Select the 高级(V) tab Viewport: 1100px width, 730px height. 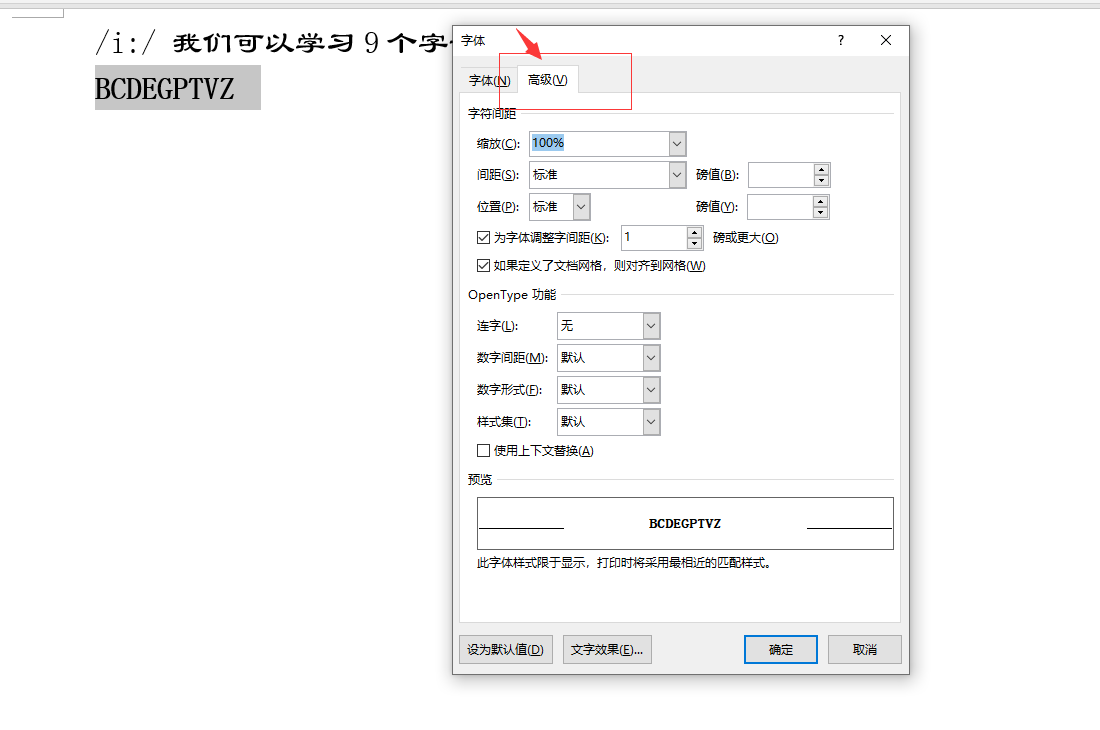[x=547, y=80]
